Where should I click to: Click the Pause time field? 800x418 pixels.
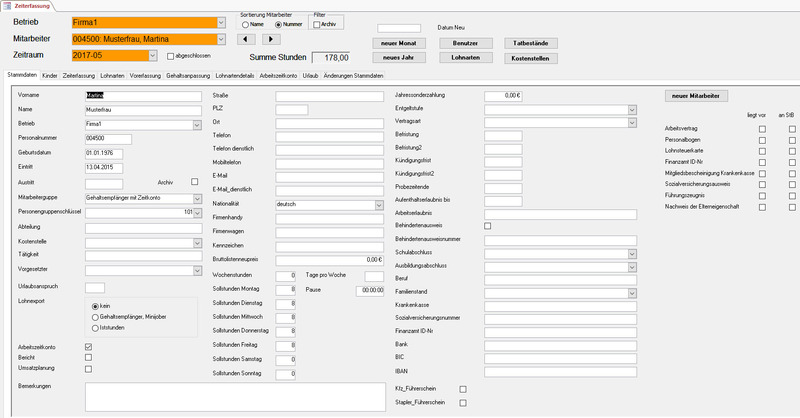[370, 291]
